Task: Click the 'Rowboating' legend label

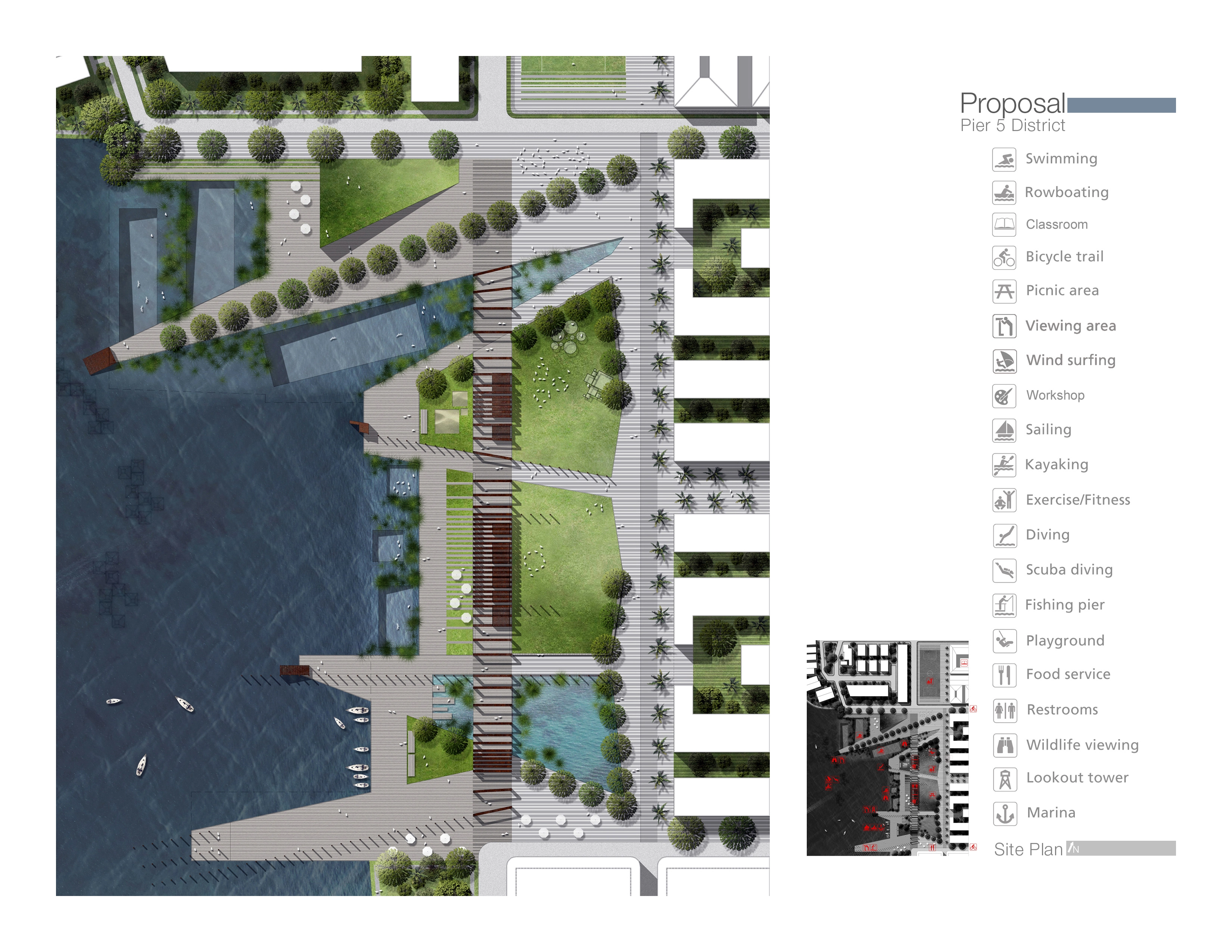Action: [x=1067, y=192]
